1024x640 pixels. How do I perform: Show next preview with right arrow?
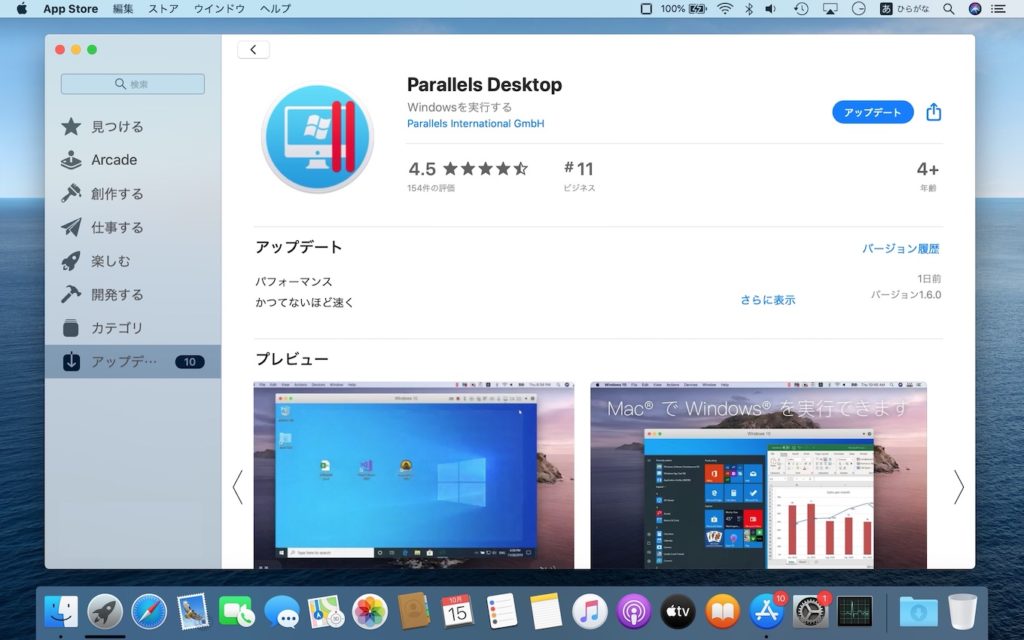[958, 487]
